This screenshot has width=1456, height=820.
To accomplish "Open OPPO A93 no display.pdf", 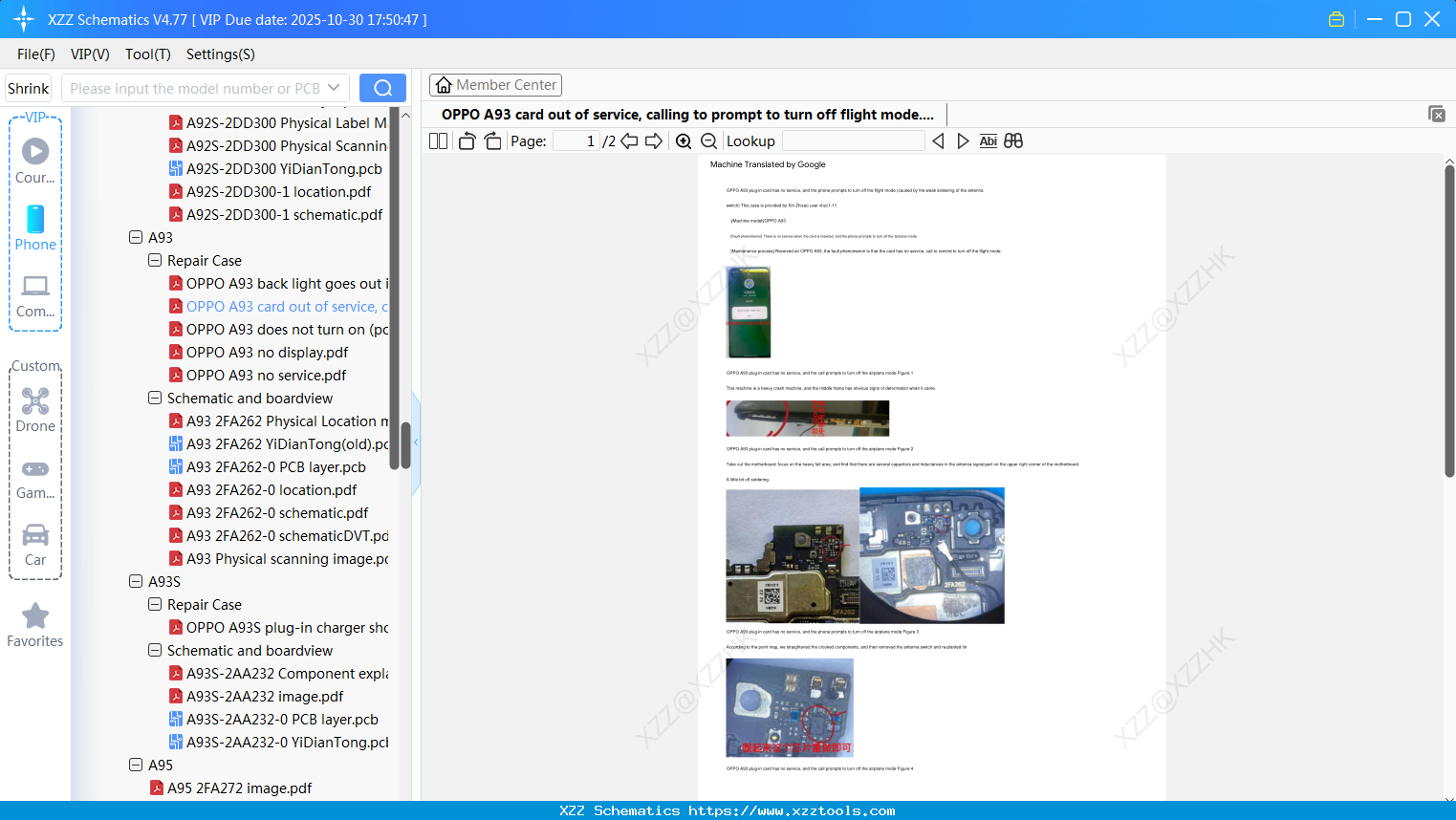I will coord(258,352).
